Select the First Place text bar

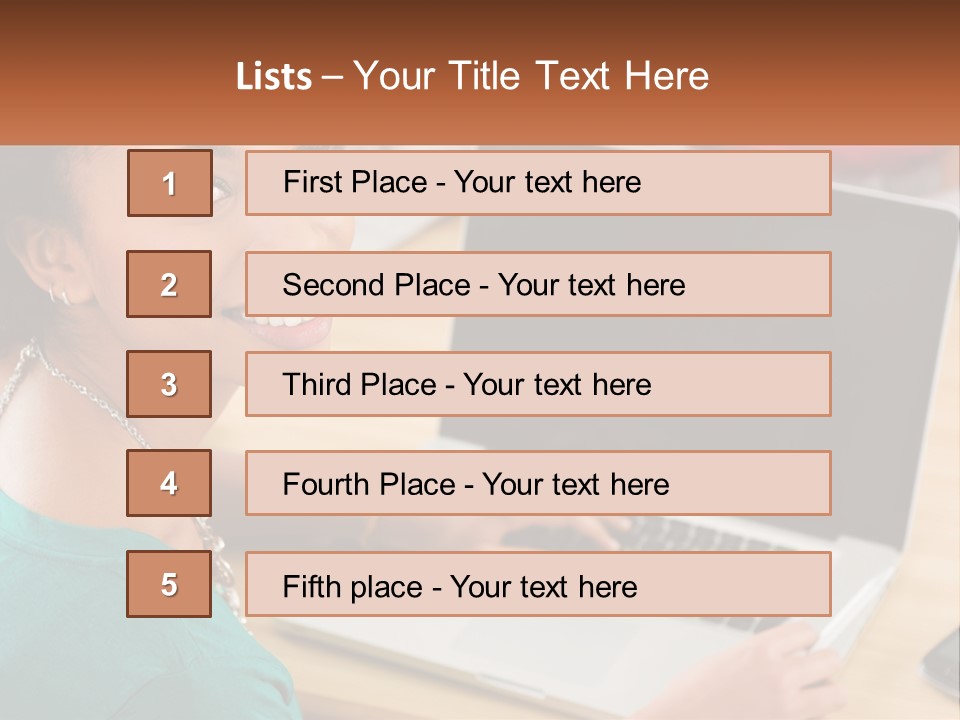point(538,183)
